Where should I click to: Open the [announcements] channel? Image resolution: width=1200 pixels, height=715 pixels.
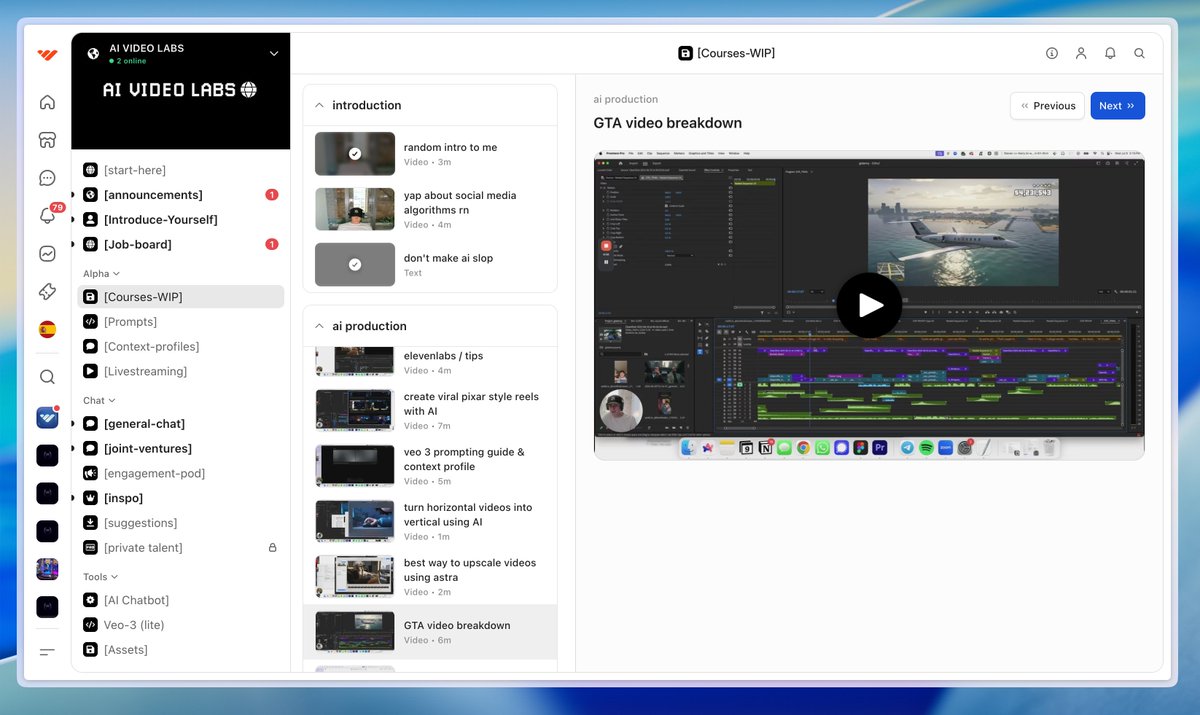pos(180,195)
